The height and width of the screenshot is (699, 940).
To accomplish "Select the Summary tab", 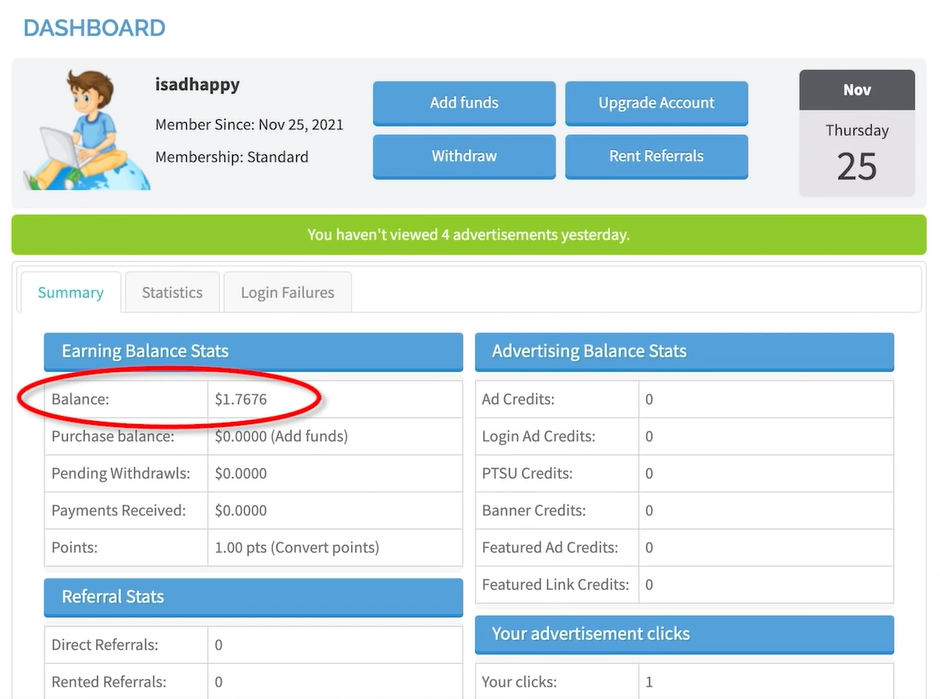I will point(71,293).
